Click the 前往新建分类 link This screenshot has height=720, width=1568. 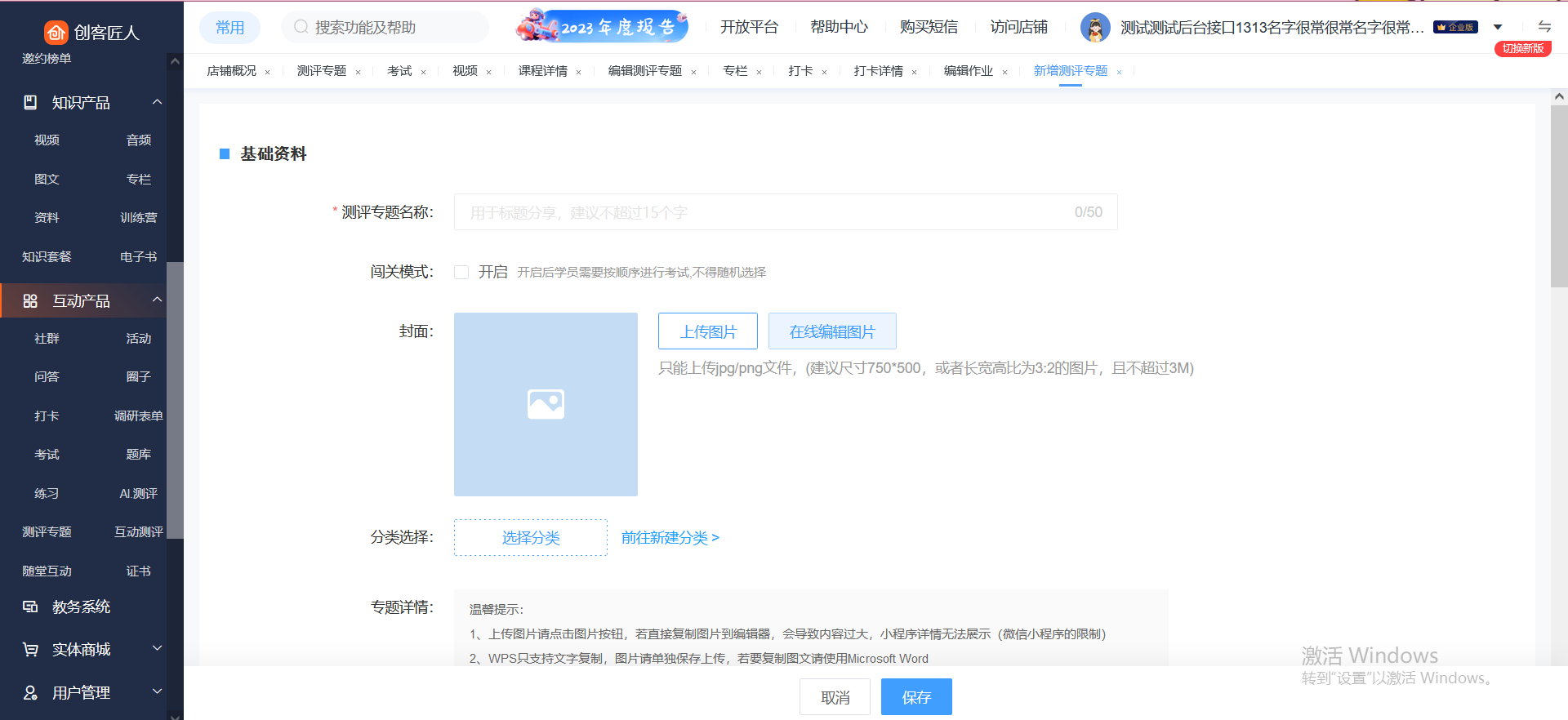click(670, 538)
